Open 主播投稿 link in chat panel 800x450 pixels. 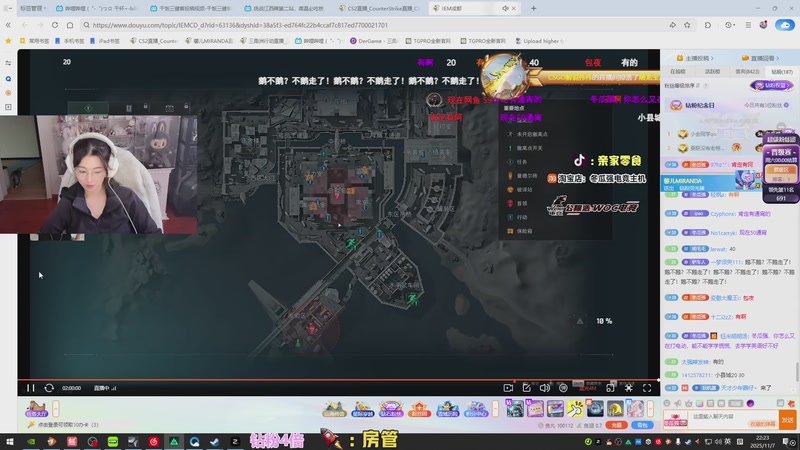pyautogui.click(x=695, y=58)
